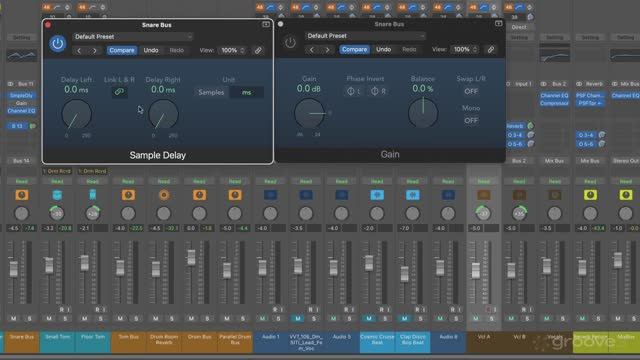Solo the Snare Bus channel
The height and width of the screenshot is (360, 640).
click(x=29, y=318)
